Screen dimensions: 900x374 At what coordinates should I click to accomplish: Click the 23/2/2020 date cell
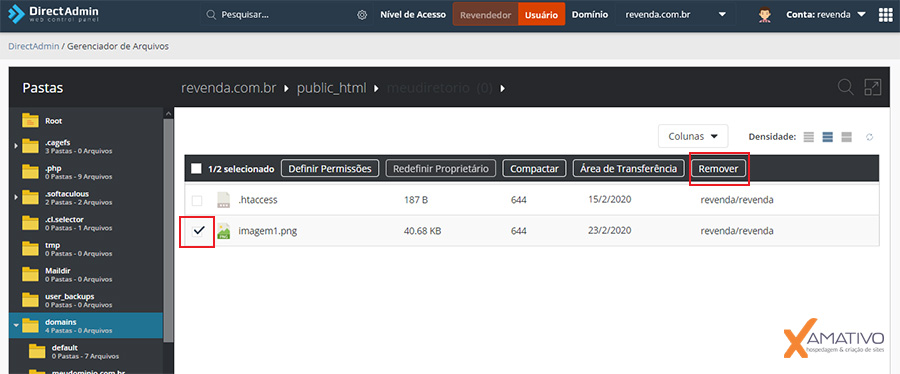[610, 231]
